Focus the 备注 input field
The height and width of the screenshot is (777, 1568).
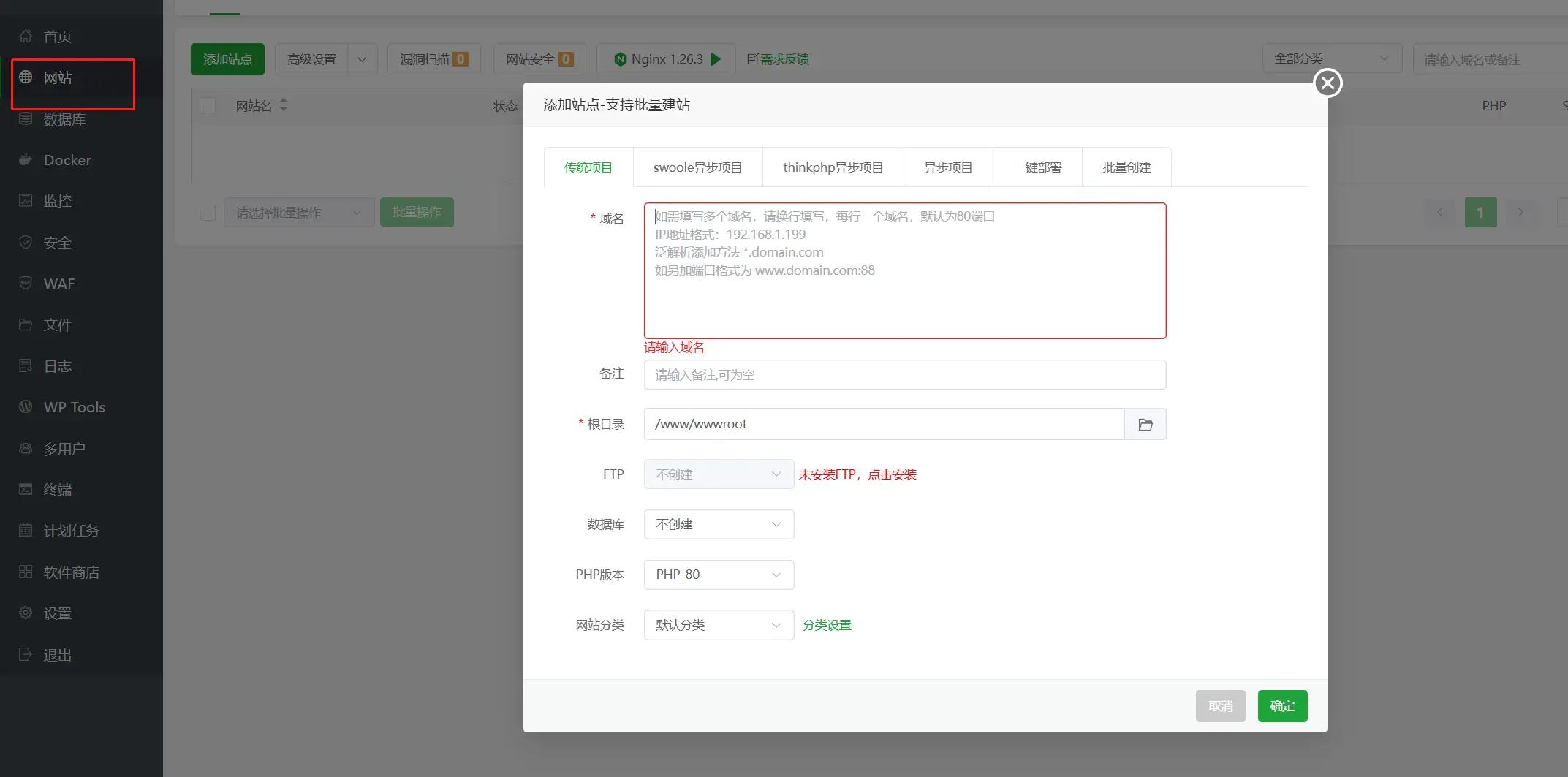(x=905, y=375)
